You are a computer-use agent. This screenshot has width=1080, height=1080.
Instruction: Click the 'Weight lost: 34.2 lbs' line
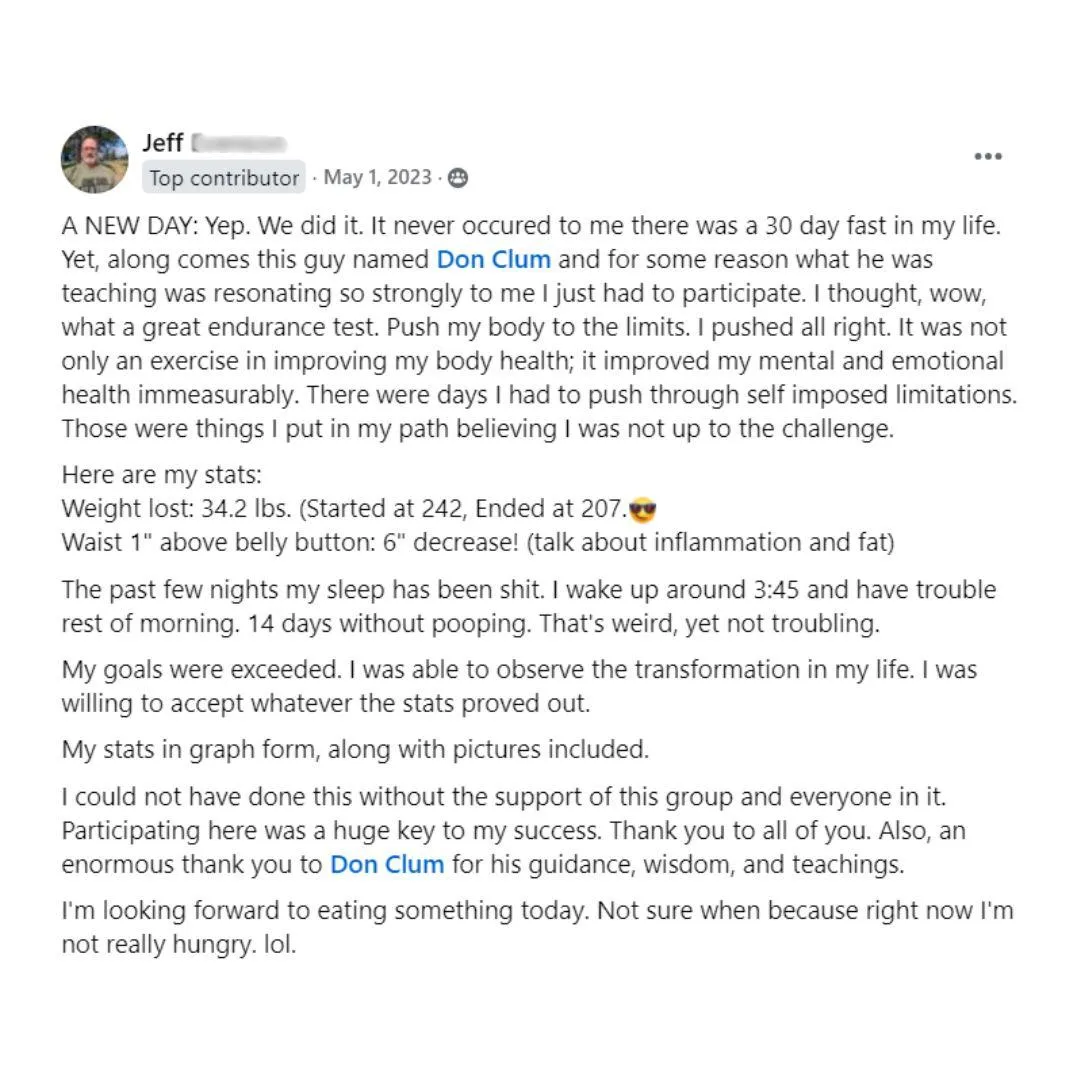point(359,509)
